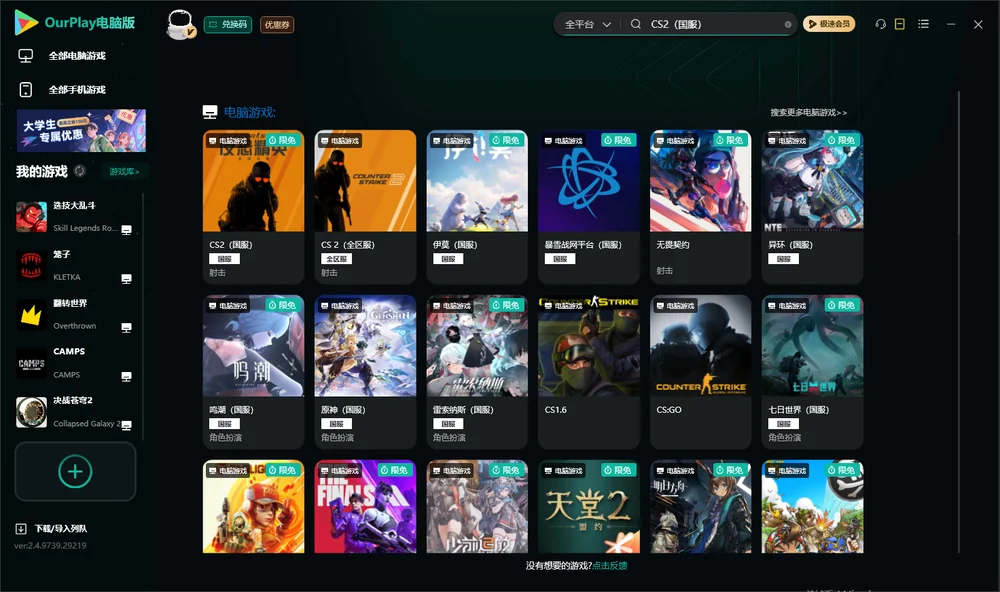Open the CS:GO game card

[x=700, y=372]
